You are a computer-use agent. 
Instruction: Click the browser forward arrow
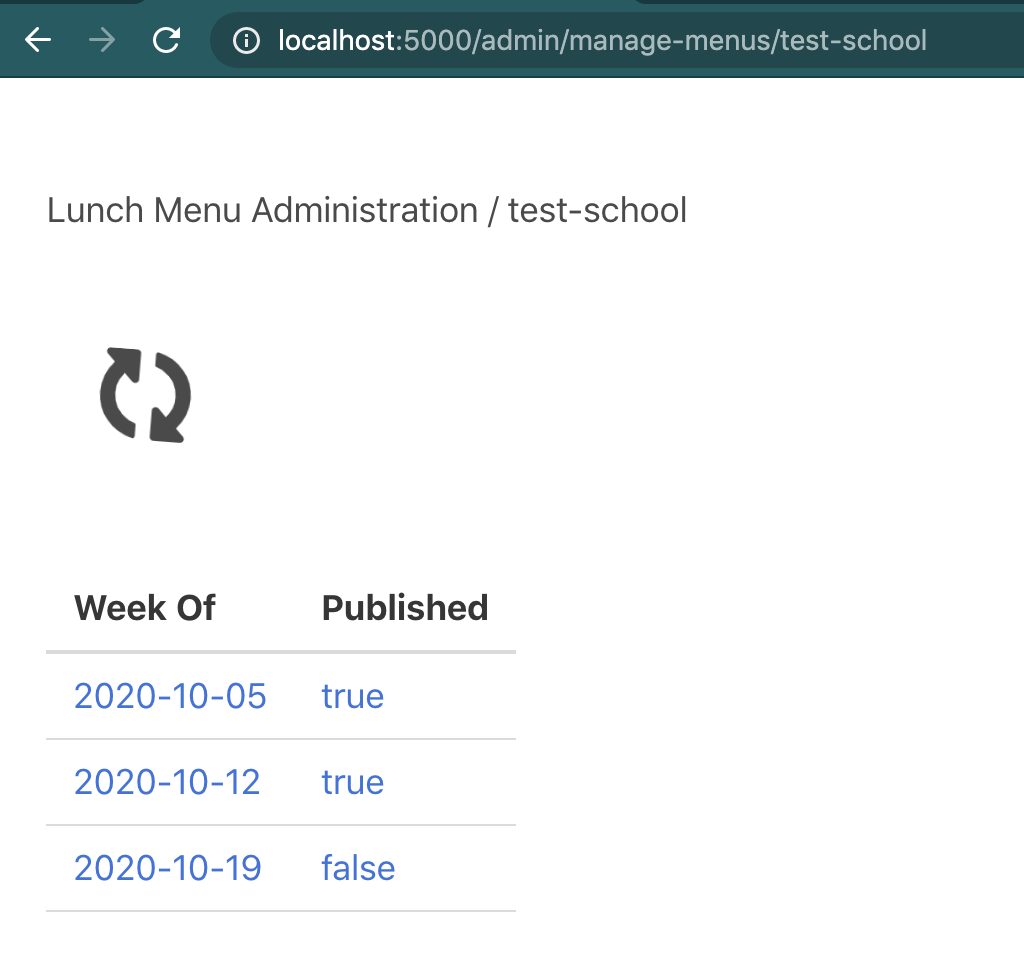(x=102, y=40)
